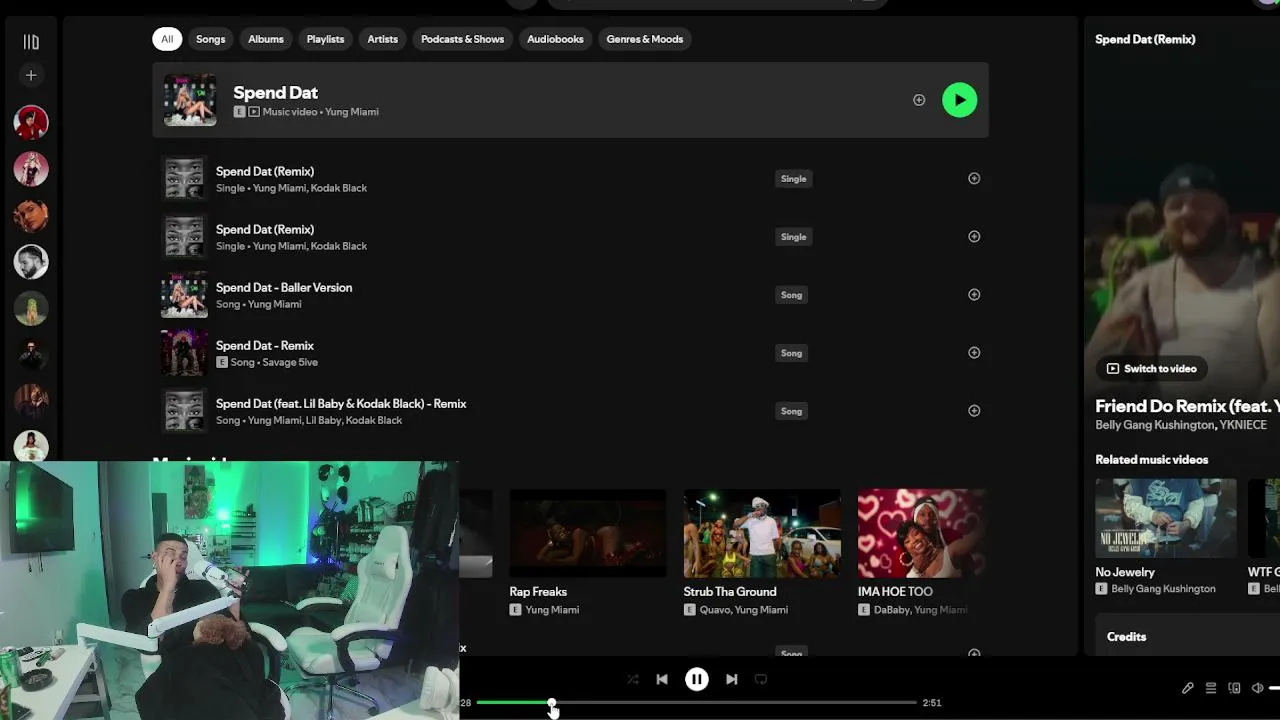
Task: Open Belly Gang Kushington under Friend Do Remix
Action: tap(1155, 425)
